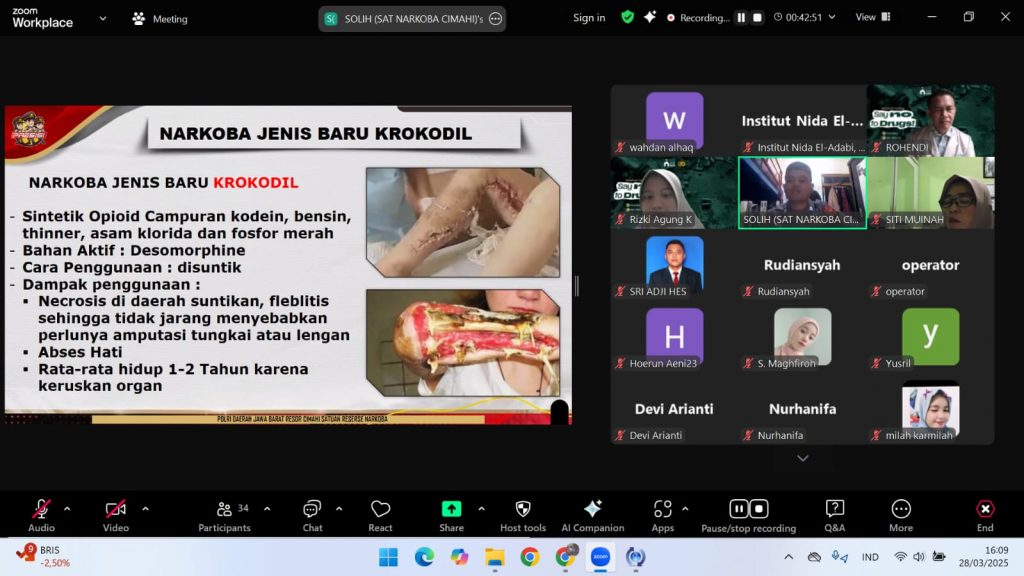
Task: Open the Q&A panel
Action: 834,510
